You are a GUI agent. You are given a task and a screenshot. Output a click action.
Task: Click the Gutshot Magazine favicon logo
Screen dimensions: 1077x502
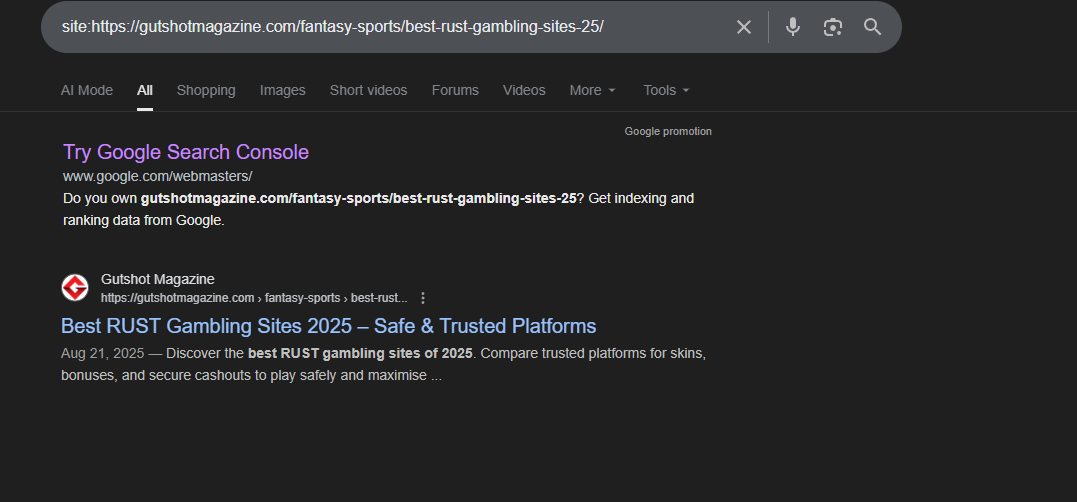[75, 288]
